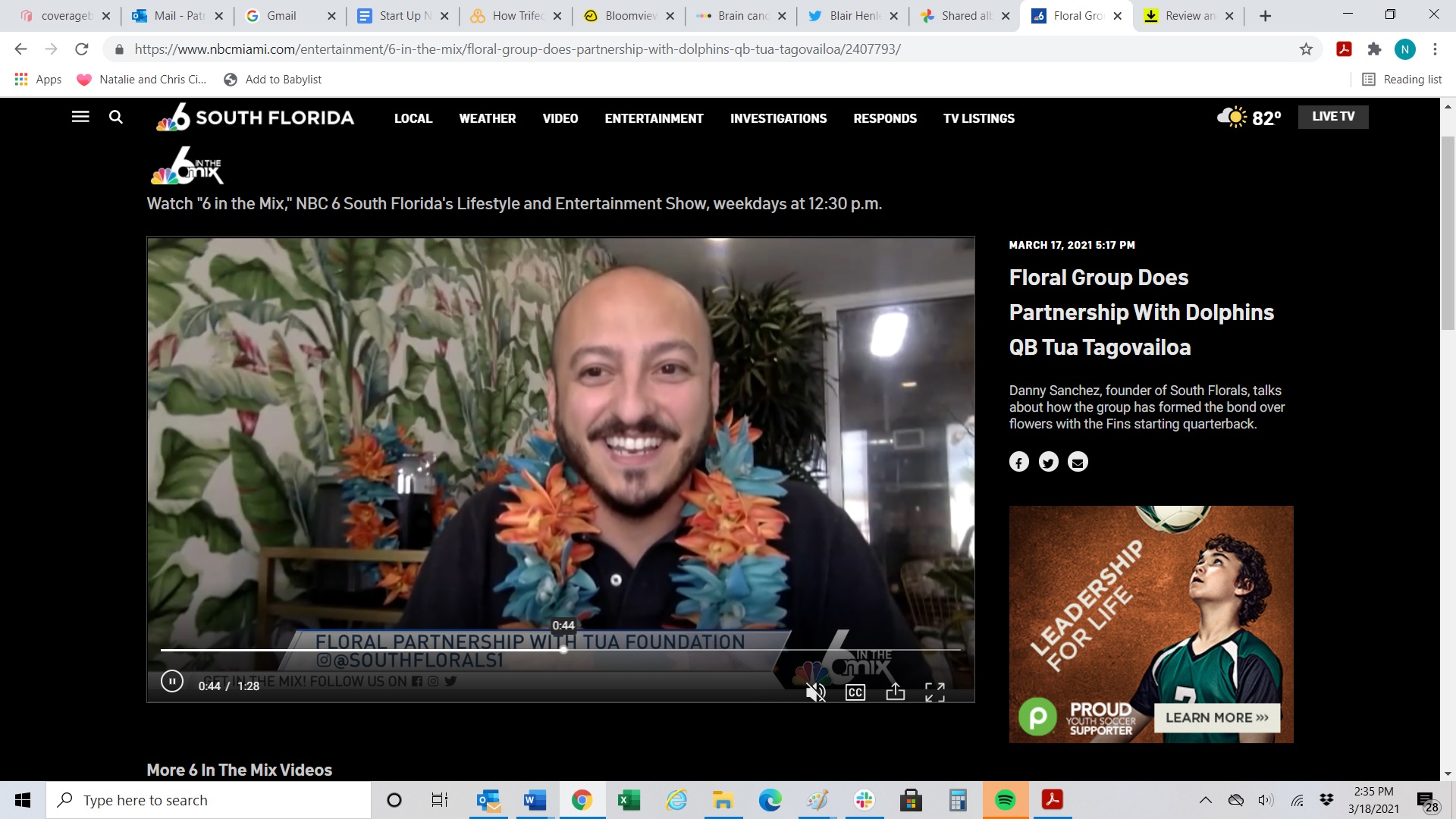Open Spotify from the taskbar
1456x819 pixels.
1005,800
